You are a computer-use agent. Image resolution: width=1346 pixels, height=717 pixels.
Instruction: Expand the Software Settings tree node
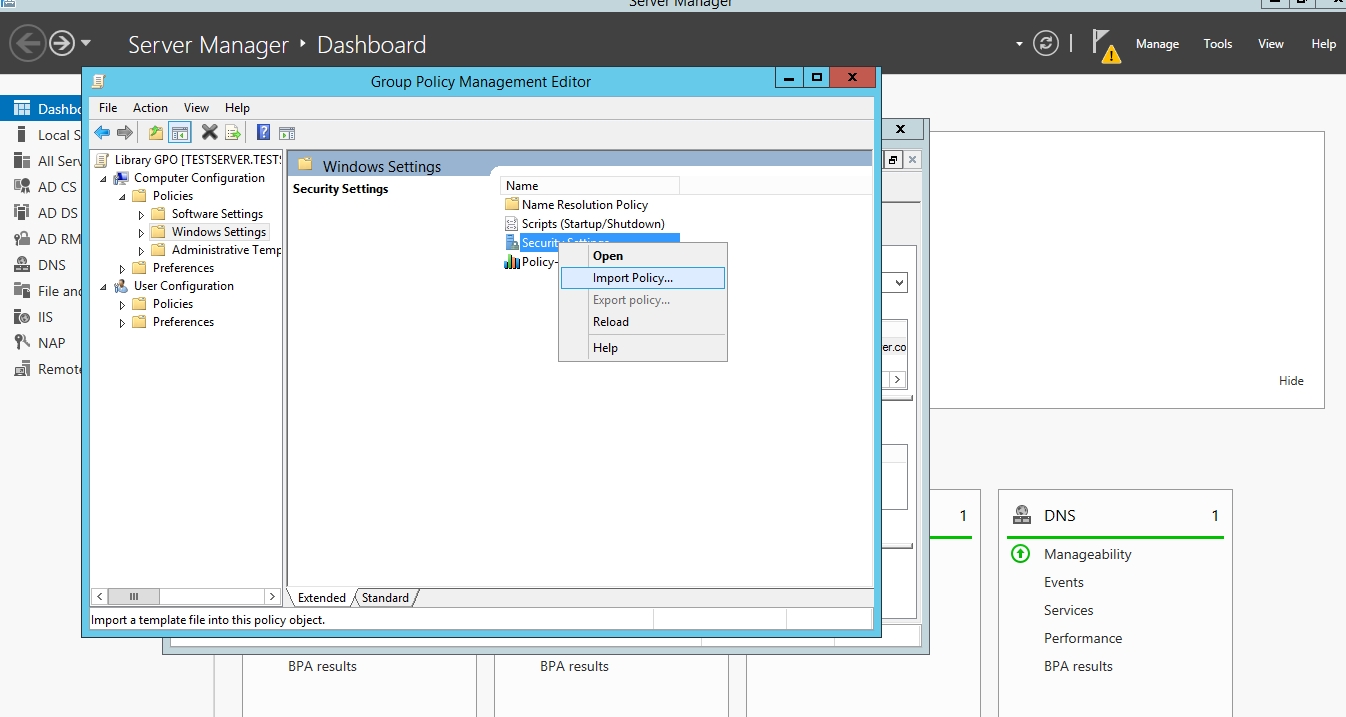coord(141,214)
